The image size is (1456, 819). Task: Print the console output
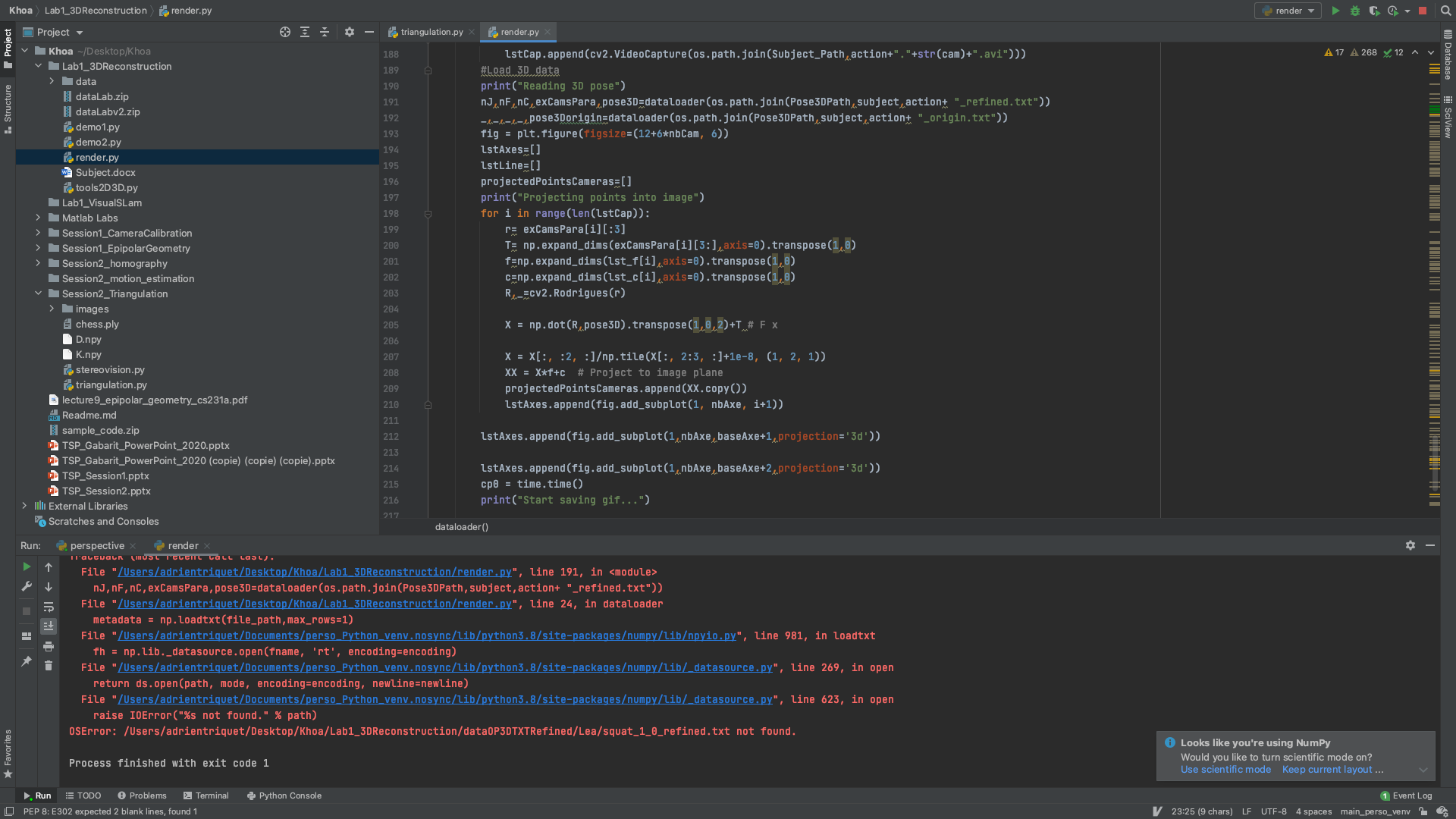49,646
